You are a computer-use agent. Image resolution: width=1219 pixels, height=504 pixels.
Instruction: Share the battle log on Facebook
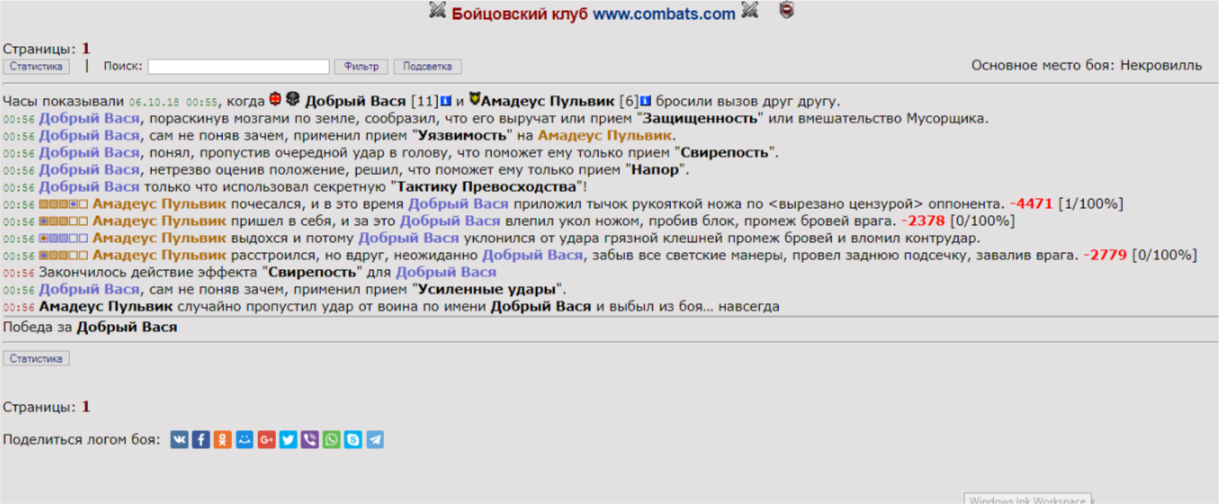pos(201,440)
